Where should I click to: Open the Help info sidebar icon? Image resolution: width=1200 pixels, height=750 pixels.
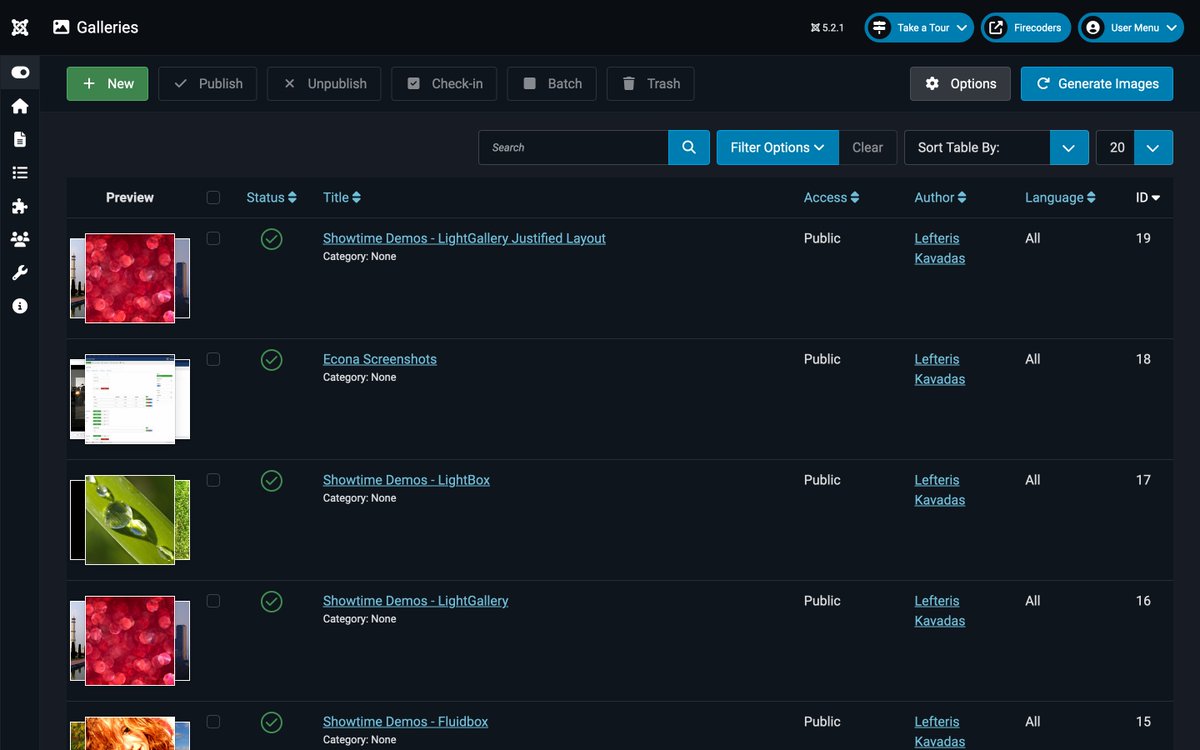(20, 306)
